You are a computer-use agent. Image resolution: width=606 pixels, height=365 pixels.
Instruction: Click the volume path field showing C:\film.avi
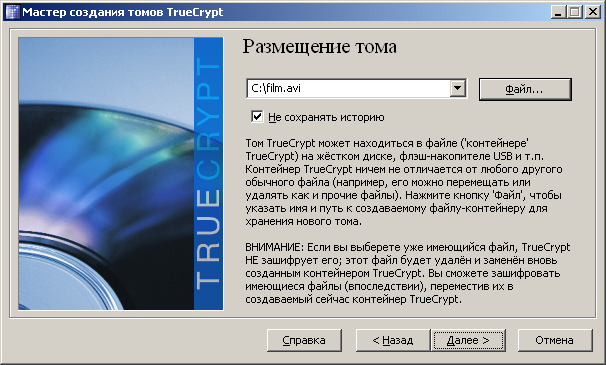(348, 89)
